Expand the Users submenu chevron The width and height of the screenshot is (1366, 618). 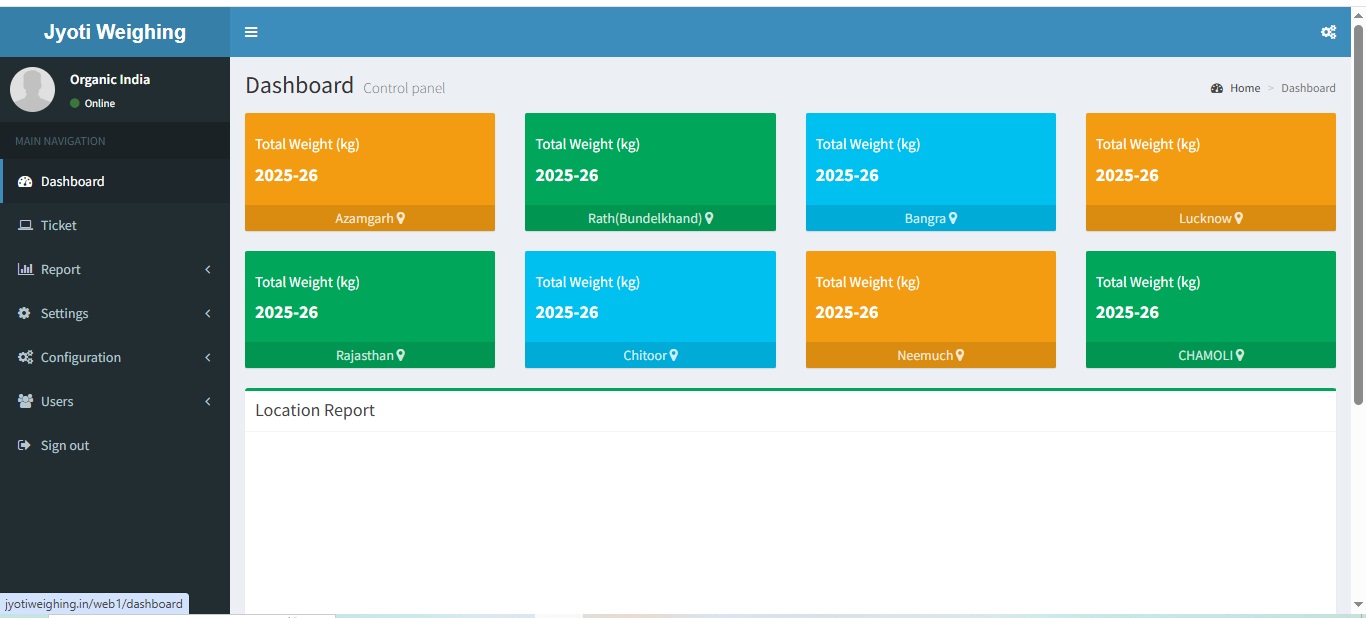tap(208, 402)
